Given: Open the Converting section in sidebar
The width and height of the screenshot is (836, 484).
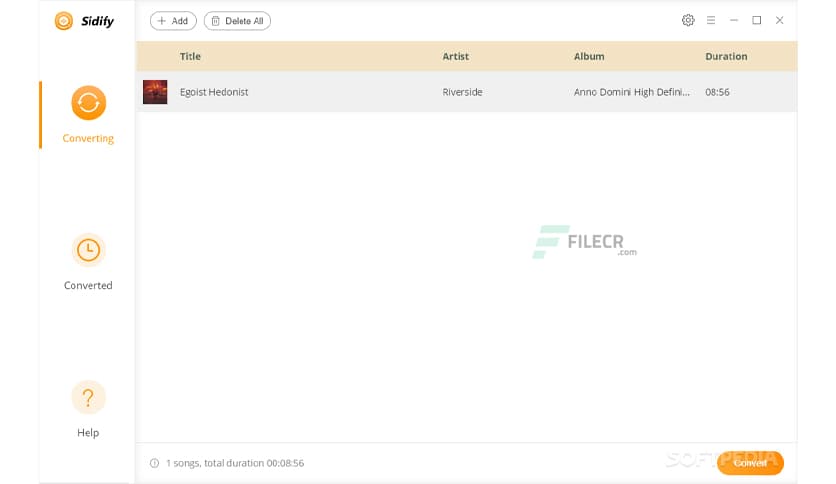Looking at the screenshot, I should tap(88, 115).
